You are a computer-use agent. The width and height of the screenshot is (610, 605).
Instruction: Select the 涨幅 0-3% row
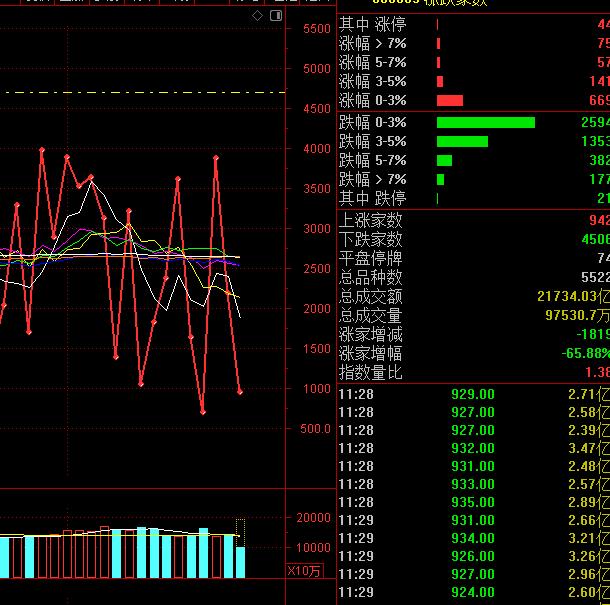click(473, 100)
